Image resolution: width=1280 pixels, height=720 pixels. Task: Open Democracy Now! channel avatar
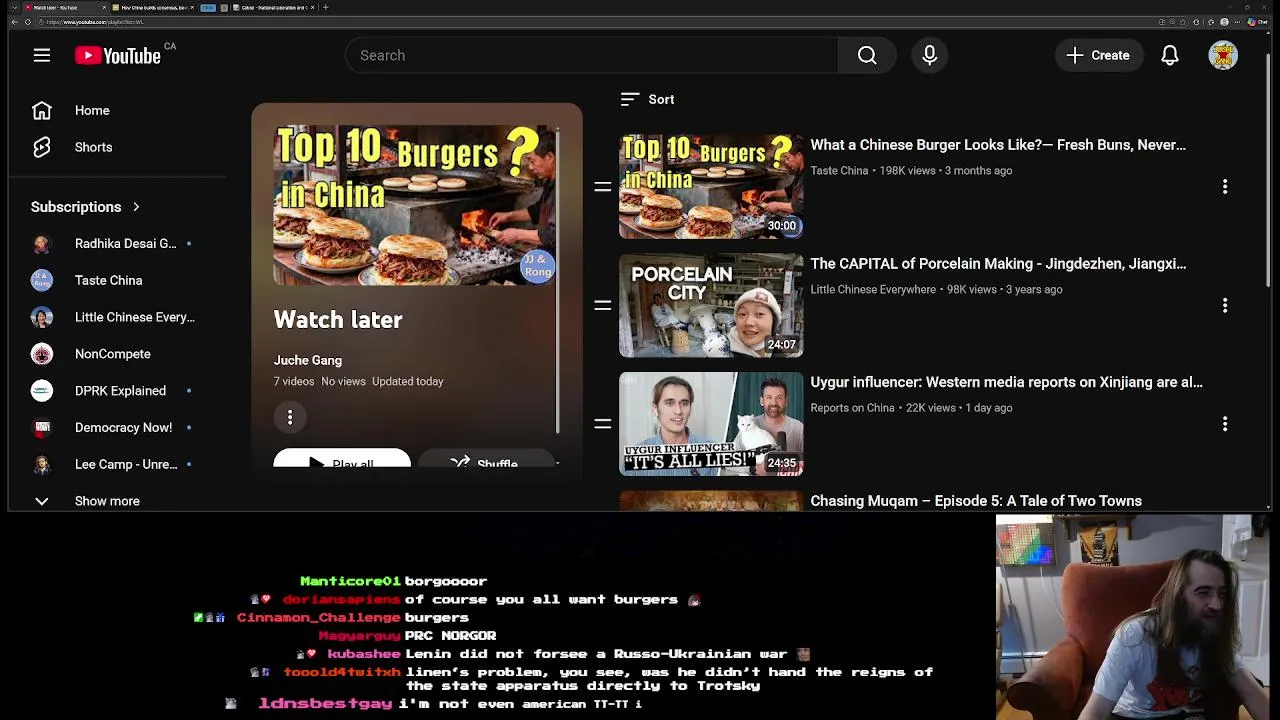tap(41, 427)
